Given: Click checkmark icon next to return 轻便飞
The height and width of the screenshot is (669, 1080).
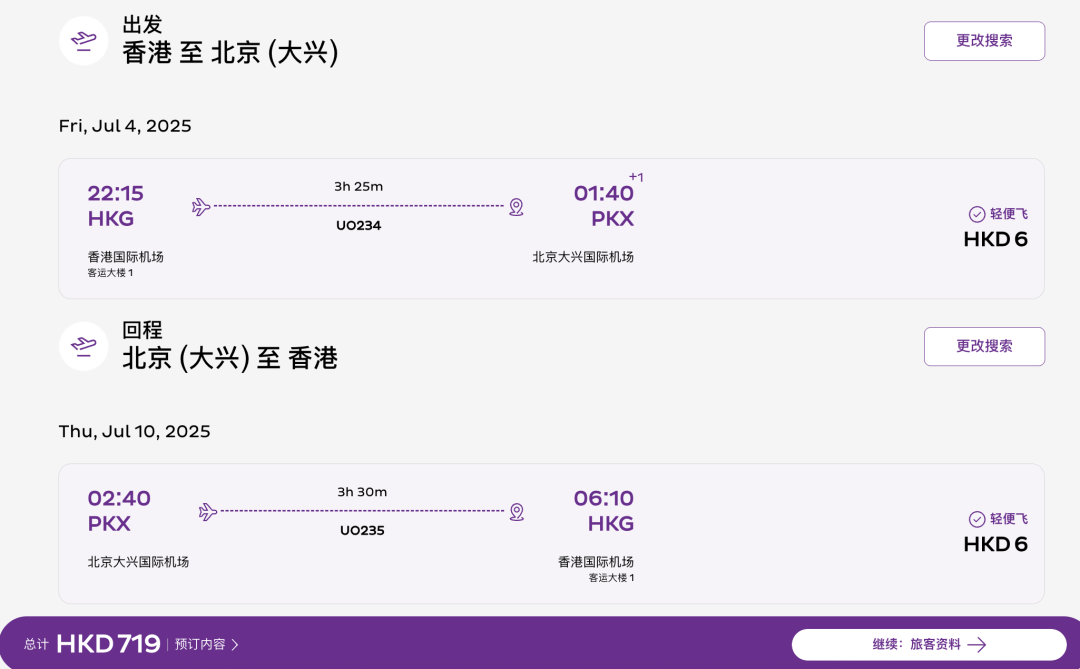Looking at the screenshot, I should [977, 519].
